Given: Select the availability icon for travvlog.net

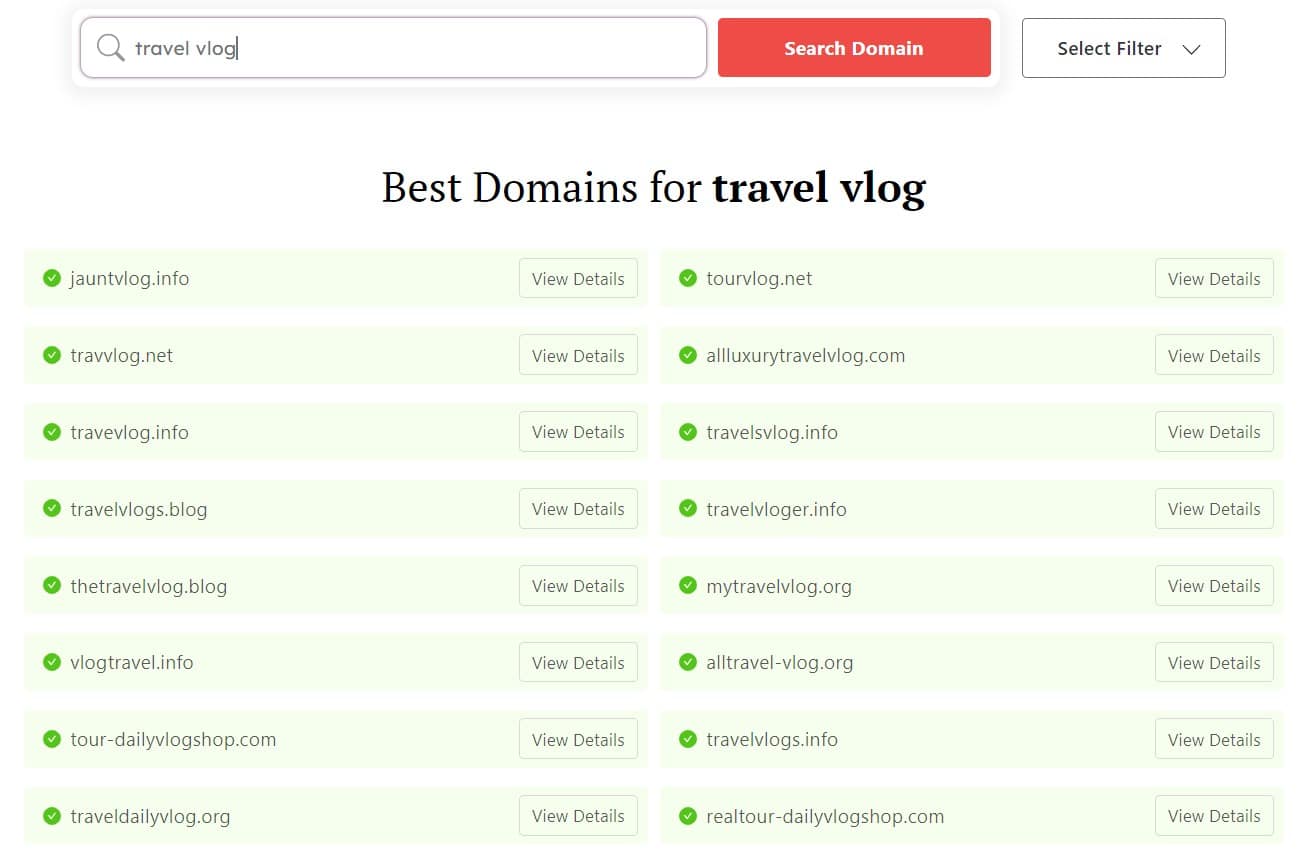Looking at the screenshot, I should 51,355.
